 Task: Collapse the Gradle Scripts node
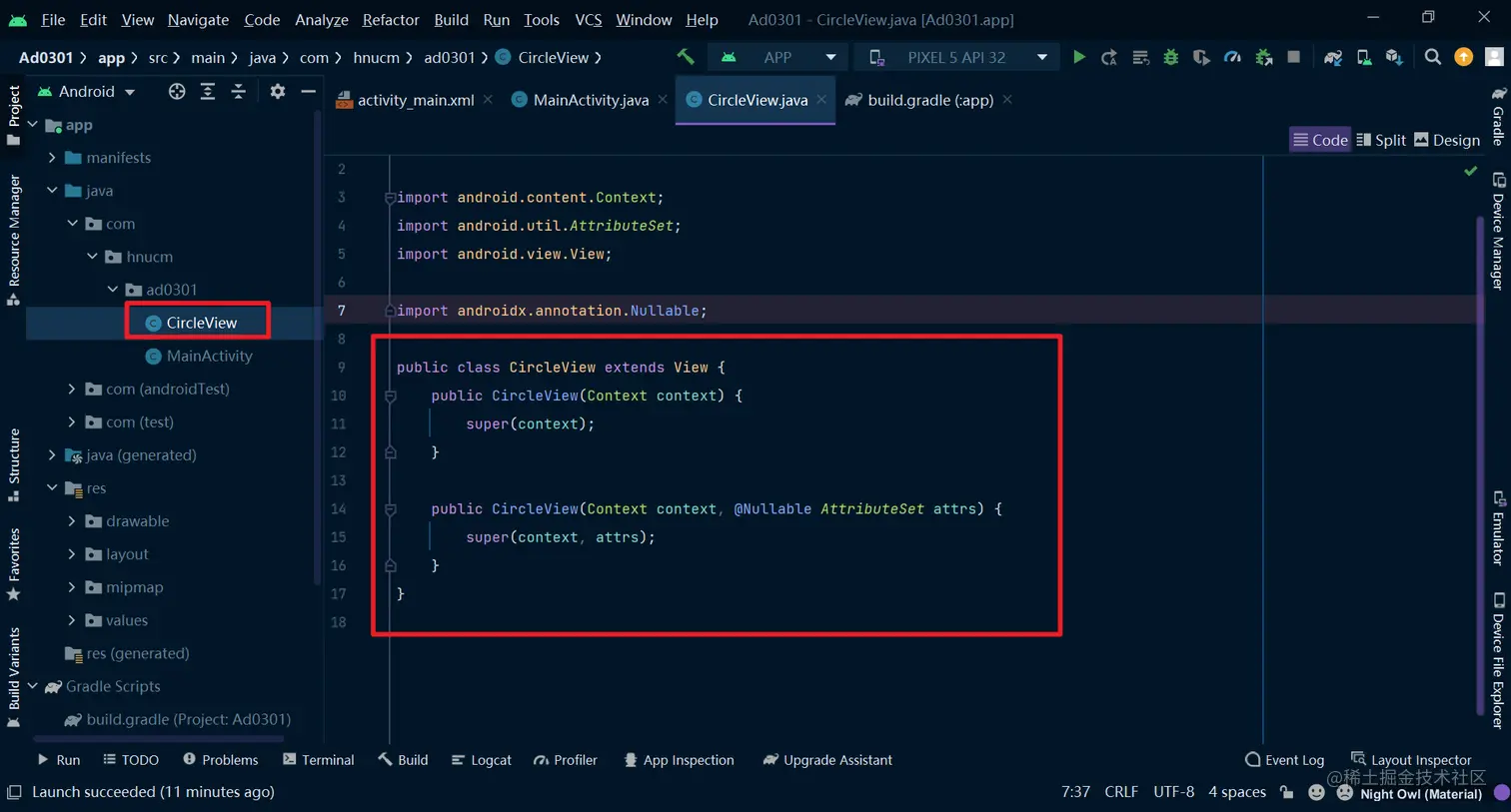pyautogui.click(x=32, y=686)
